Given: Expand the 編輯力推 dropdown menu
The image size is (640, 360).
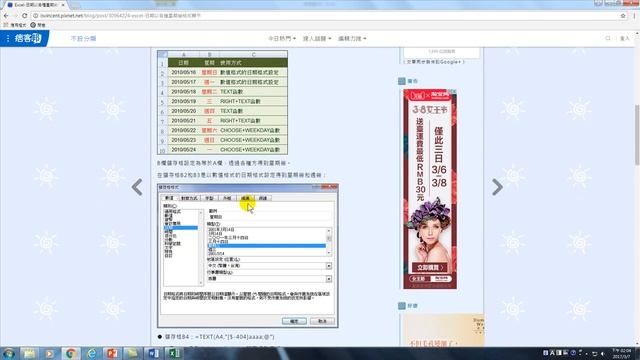Looking at the screenshot, I should 352,38.
